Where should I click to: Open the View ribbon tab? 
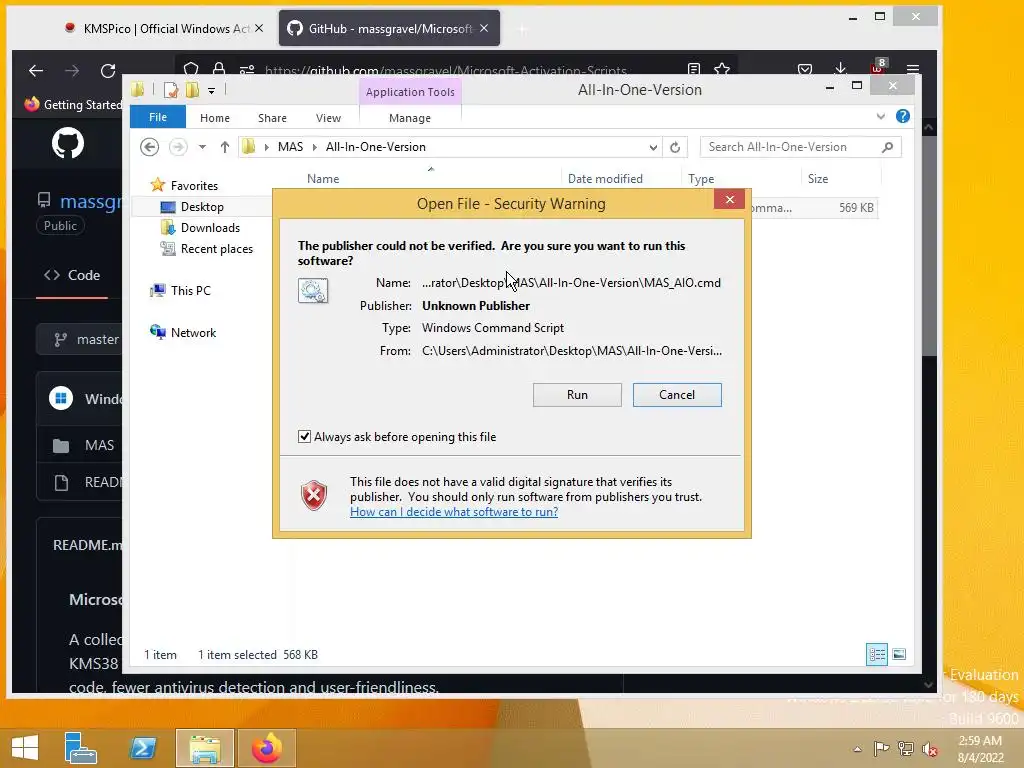point(328,118)
